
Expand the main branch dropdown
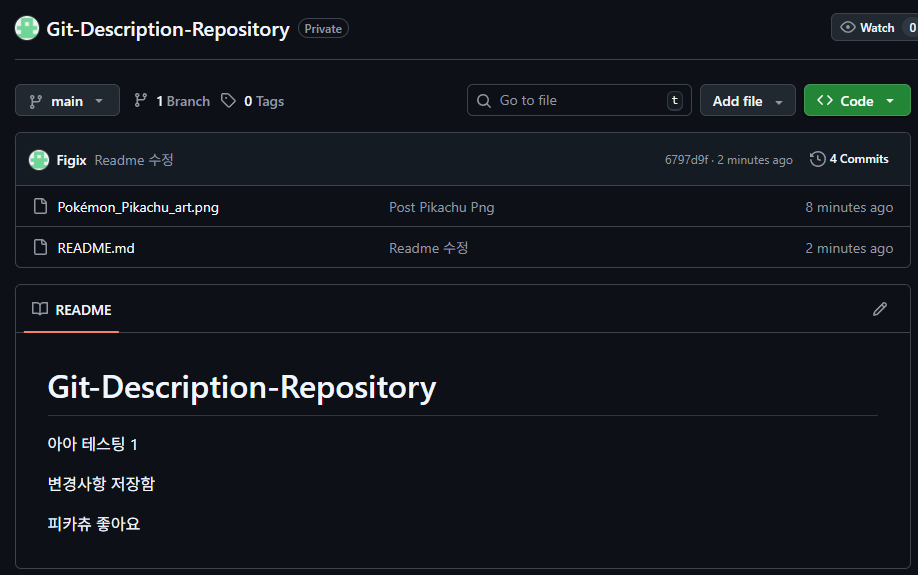(67, 100)
